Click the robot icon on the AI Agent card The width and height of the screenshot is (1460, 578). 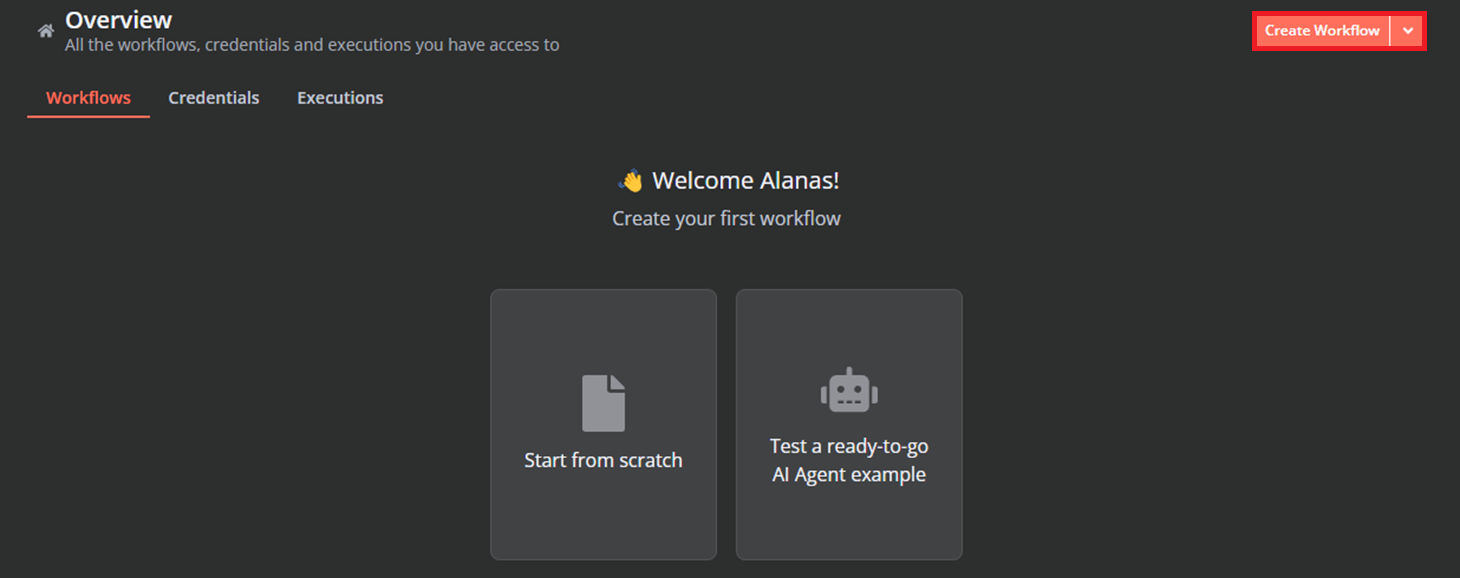tap(848, 390)
